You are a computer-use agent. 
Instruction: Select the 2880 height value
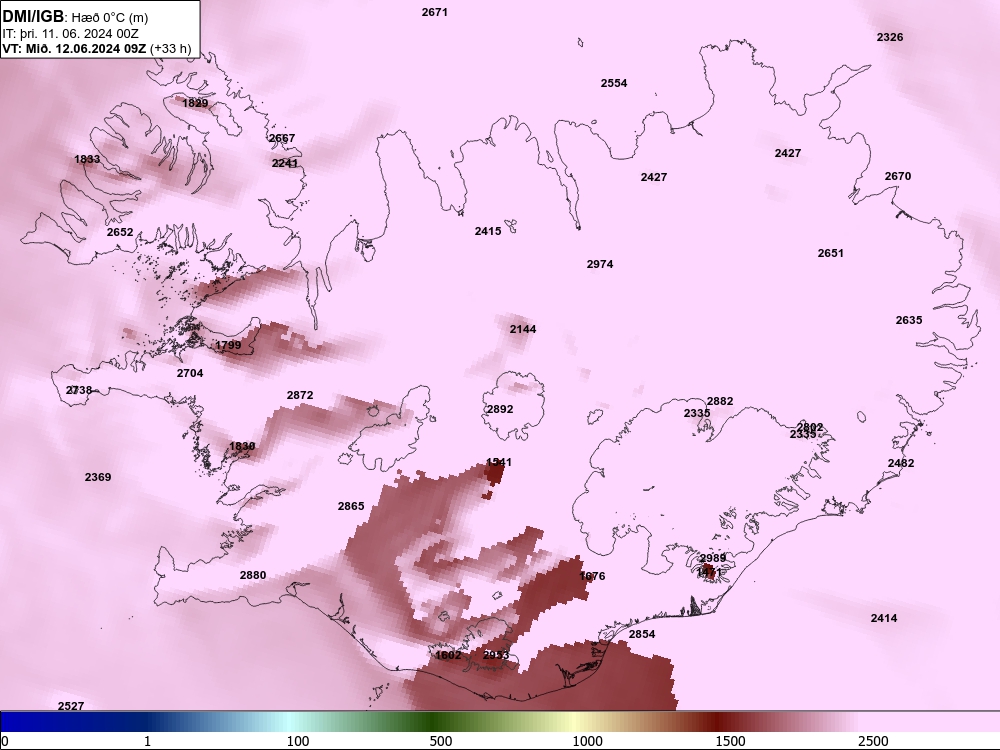253,575
